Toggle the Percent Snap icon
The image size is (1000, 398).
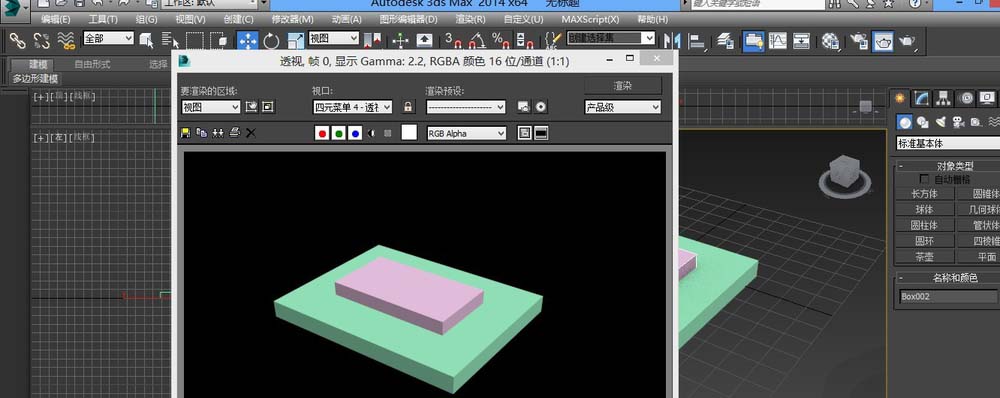[501, 41]
